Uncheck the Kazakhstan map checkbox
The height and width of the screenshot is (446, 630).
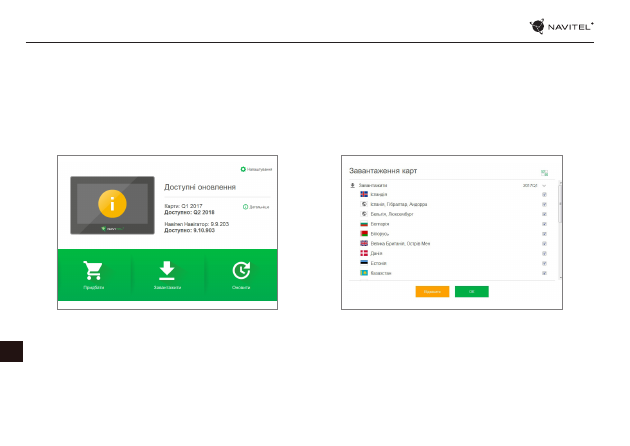click(544, 273)
